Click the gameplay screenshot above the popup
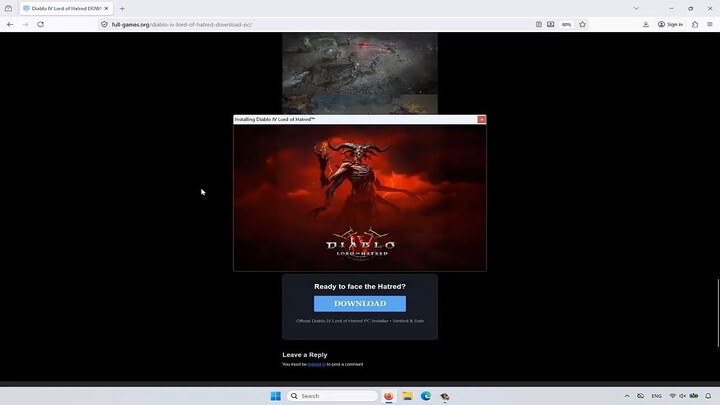This screenshot has height=405, width=720. [360, 73]
